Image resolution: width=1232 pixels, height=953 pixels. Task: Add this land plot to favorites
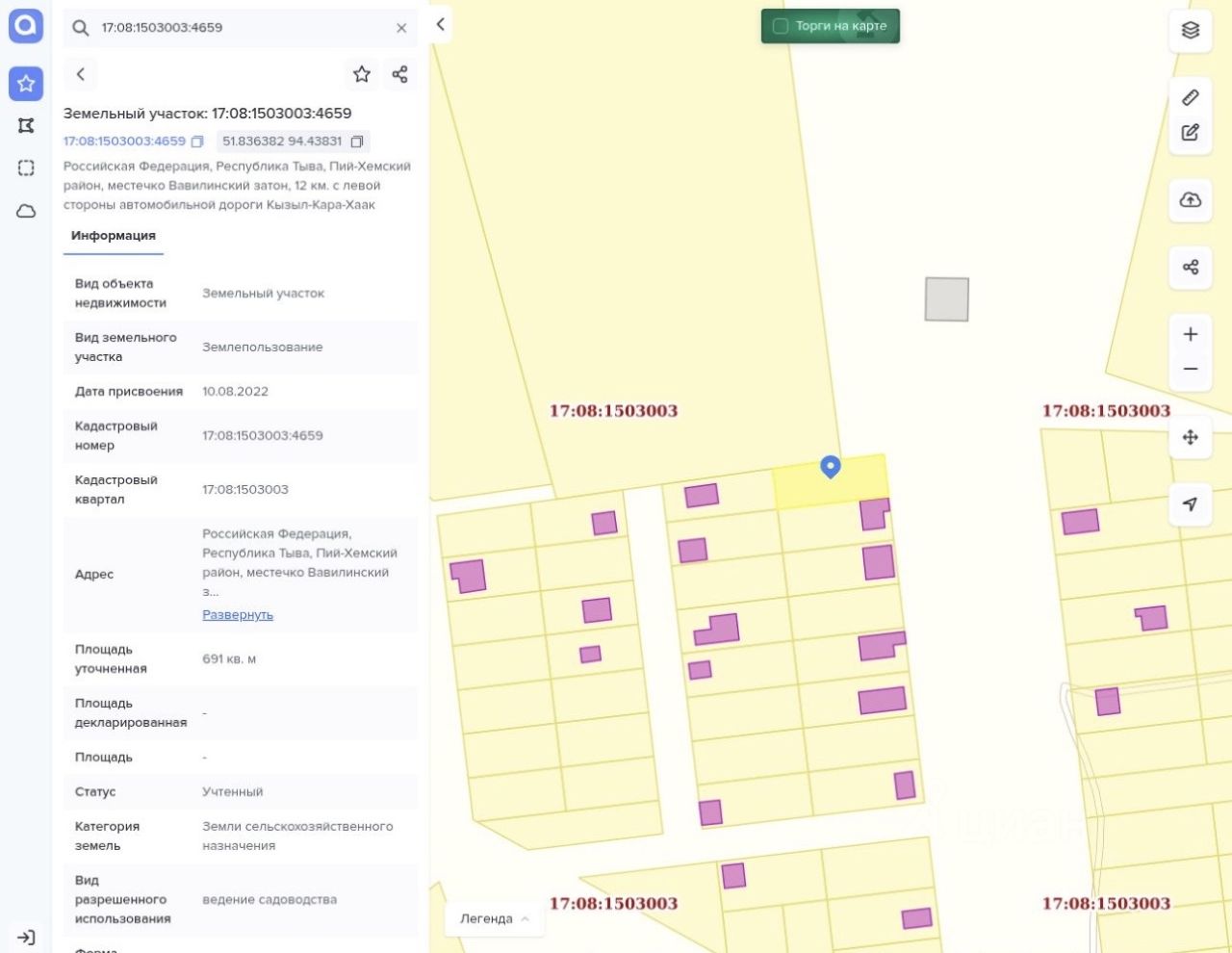tap(362, 74)
